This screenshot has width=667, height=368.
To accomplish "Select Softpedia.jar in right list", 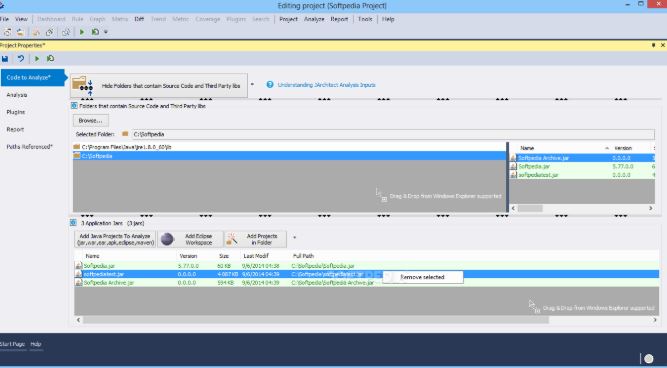I will [x=582, y=166].
